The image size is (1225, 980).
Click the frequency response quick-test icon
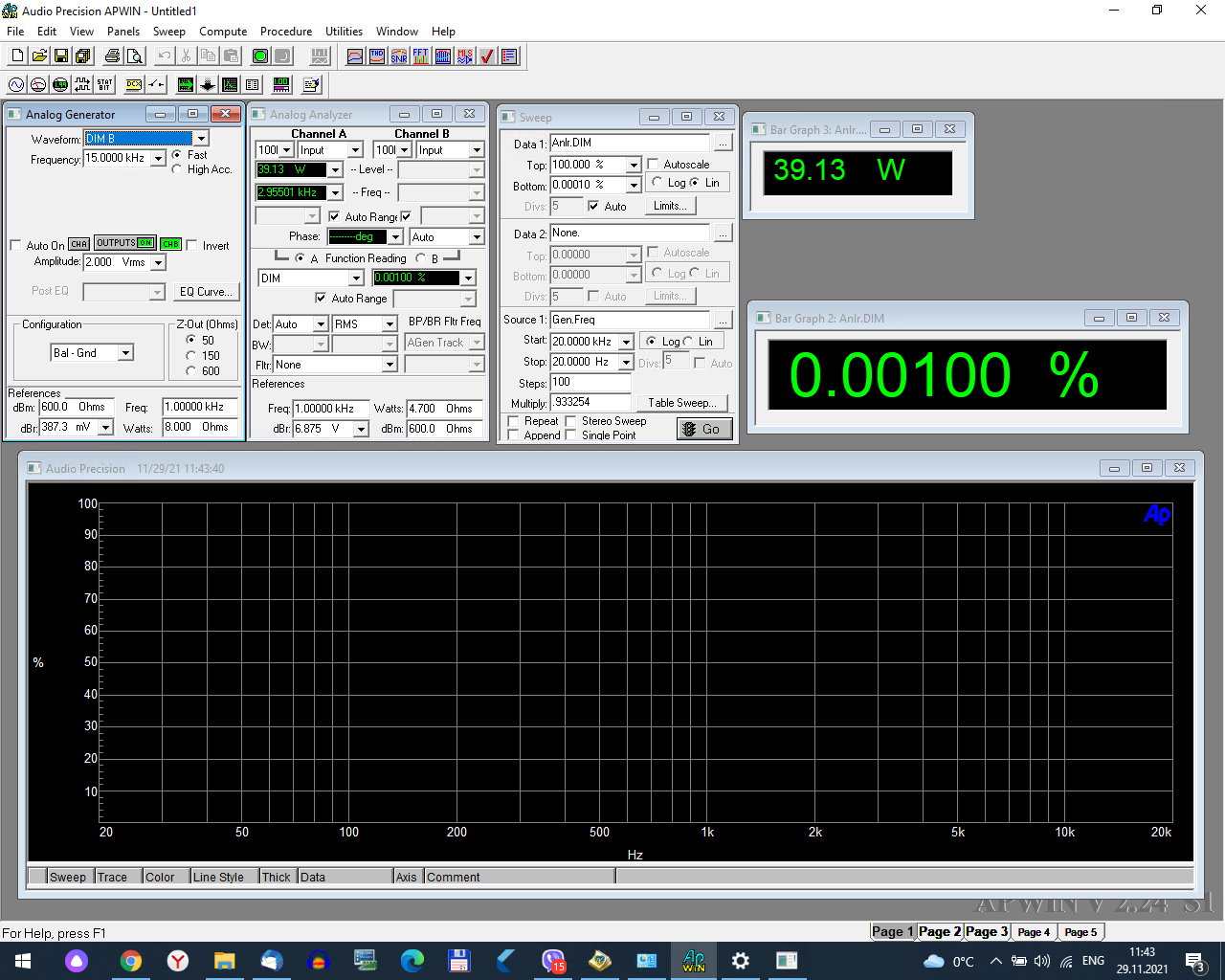coord(355,56)
